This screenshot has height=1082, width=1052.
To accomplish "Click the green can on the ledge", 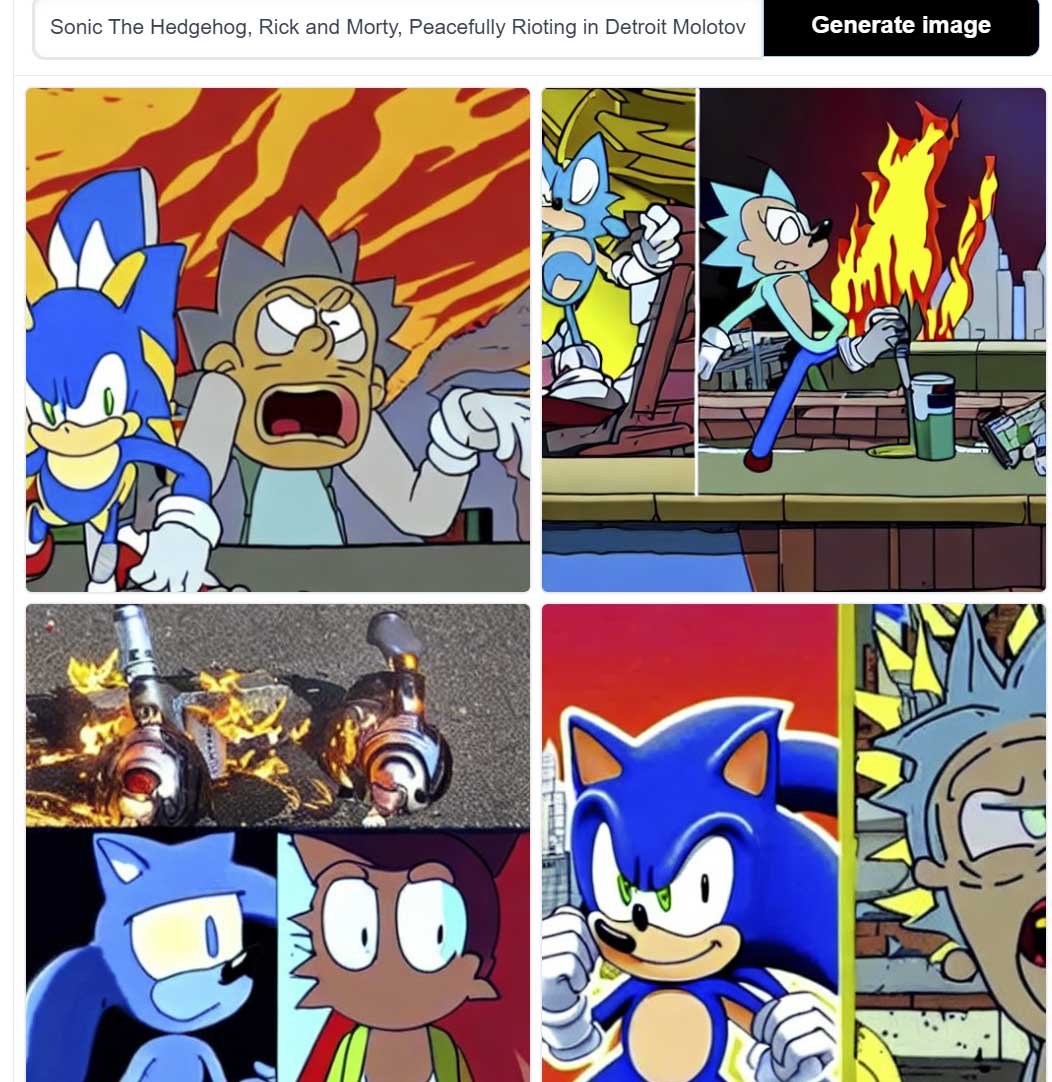I will (x=932, y=417).
